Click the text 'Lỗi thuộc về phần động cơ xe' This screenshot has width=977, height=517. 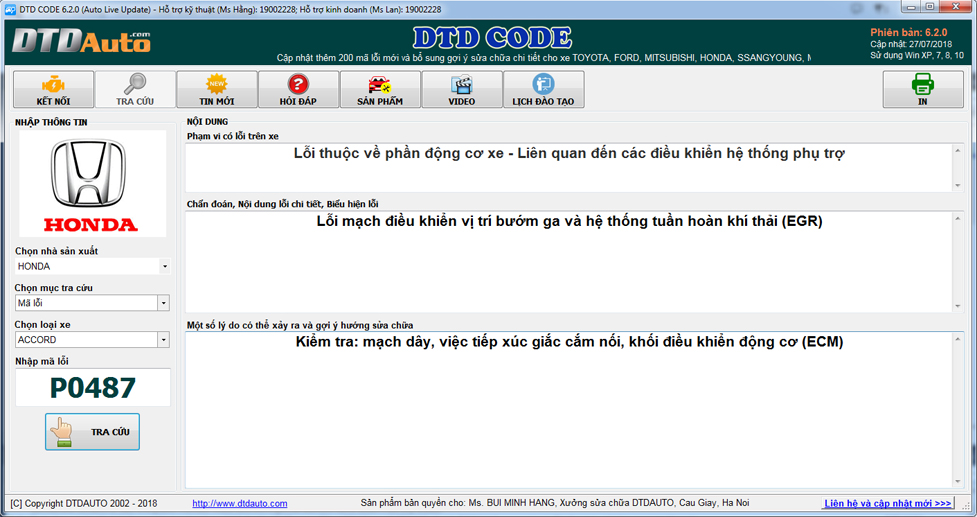tap(399, 153)
